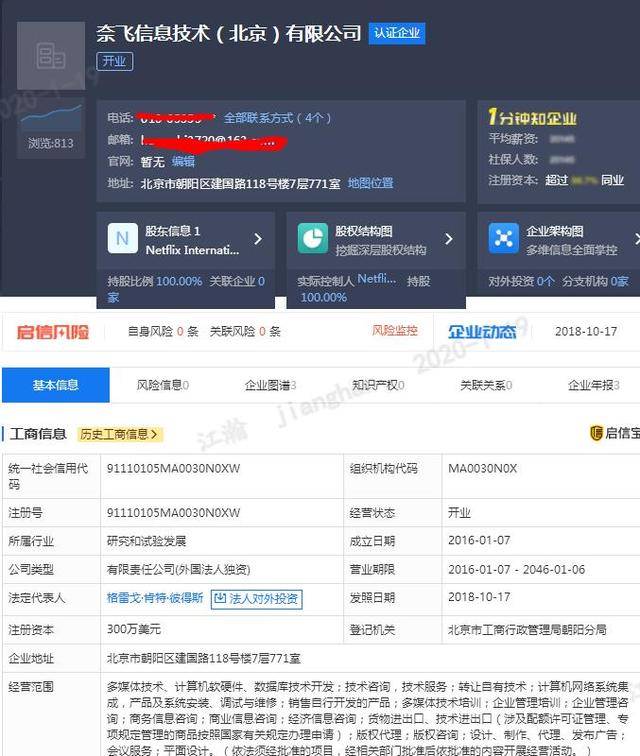Click the 企业动态 heading
640x756 pixels.
tap(482, 332)
